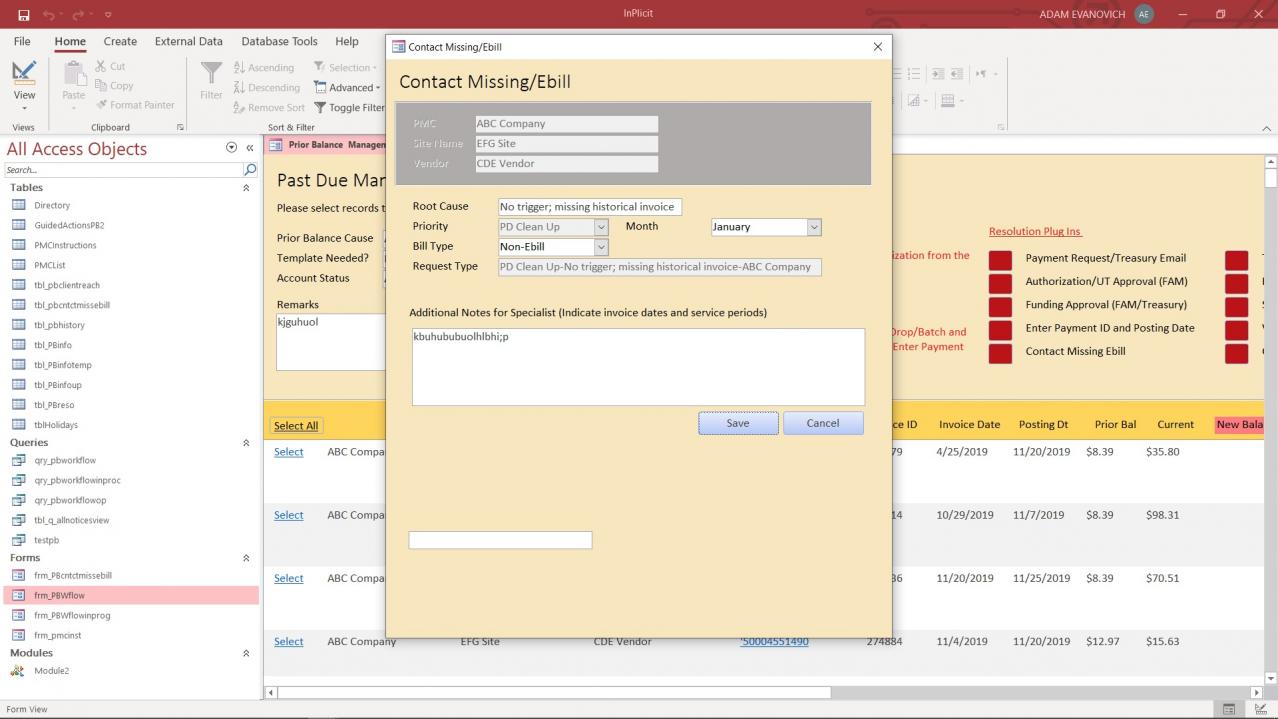
Task: Open the Month dropdown showing January
Action: pyautogui.click(x=813, y=227)
